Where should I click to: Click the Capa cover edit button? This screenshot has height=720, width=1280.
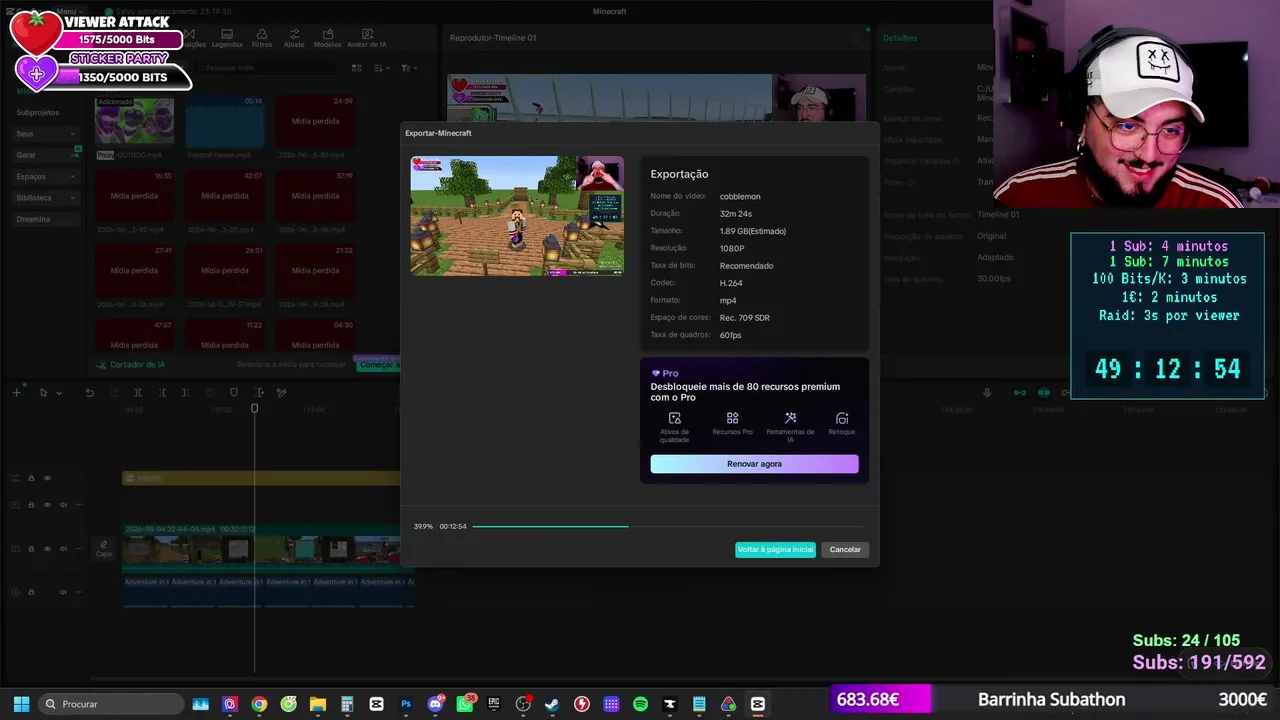(104, 549)
